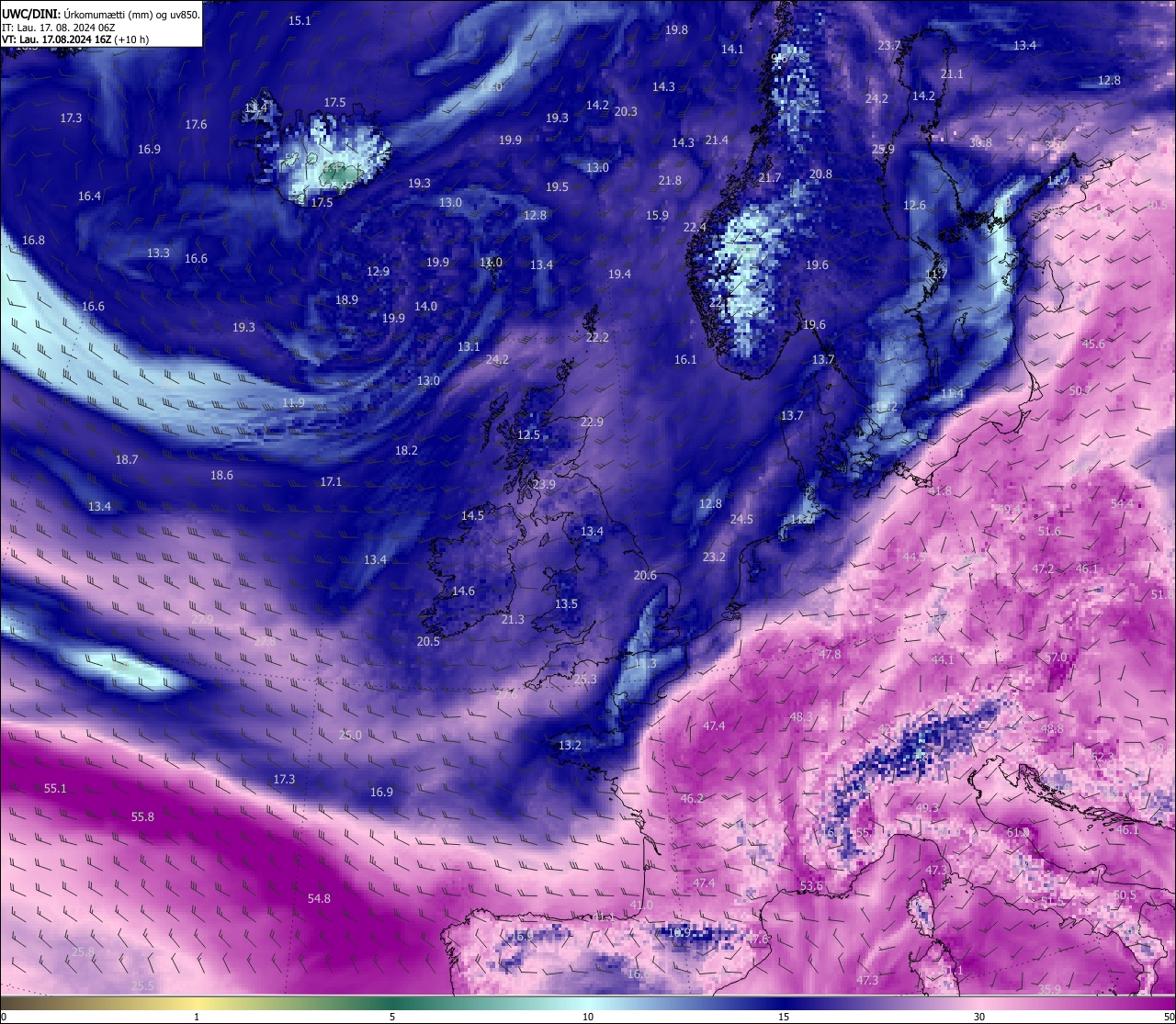
Task: Click the 19.5 value label
Action: (557, 186)
